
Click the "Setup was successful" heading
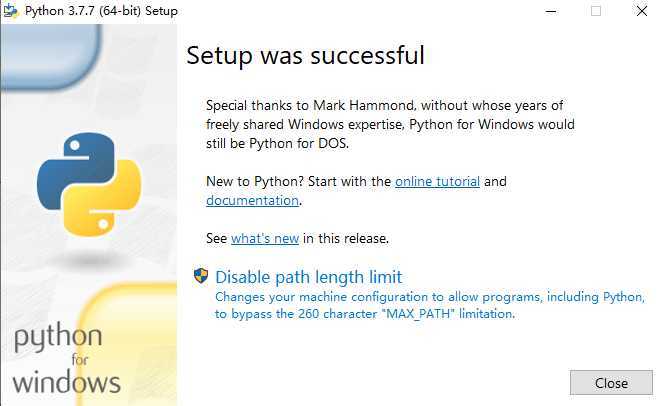(x=305, y=55)
